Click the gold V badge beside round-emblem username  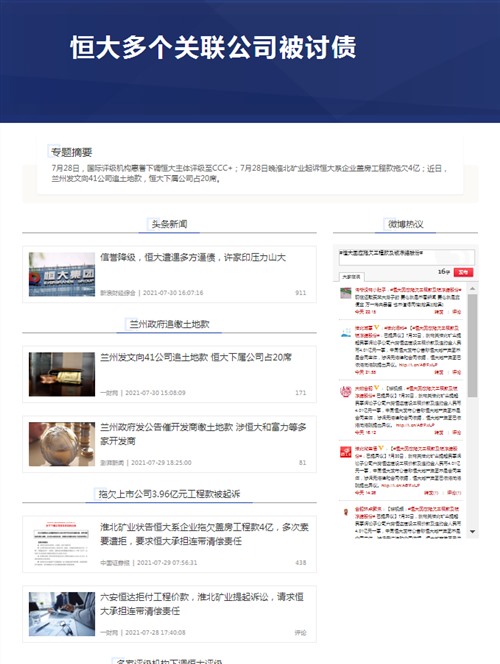pyautogui.click(x=376, y=387)
